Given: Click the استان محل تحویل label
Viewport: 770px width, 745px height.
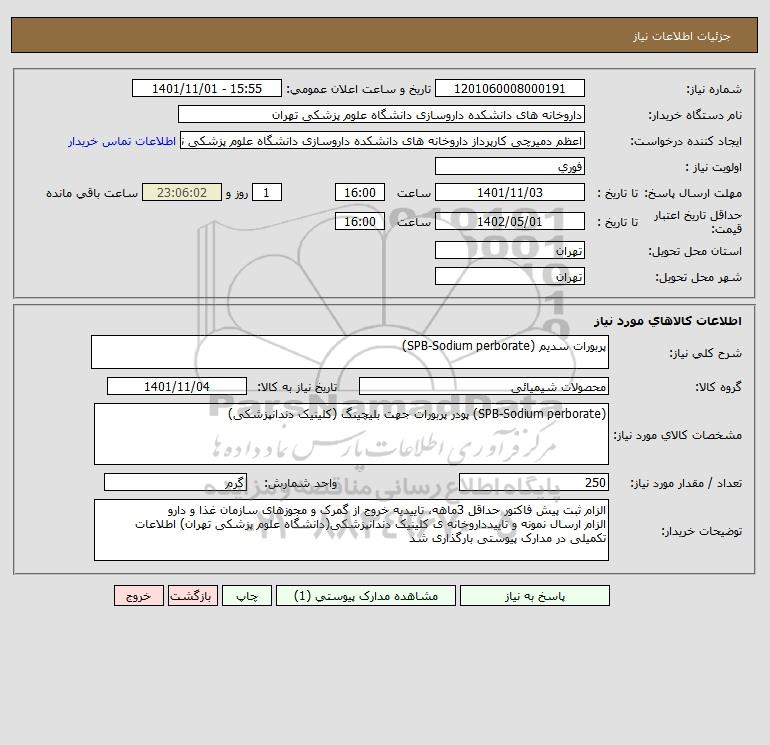Looking at the screenshot, I should 695,251.
